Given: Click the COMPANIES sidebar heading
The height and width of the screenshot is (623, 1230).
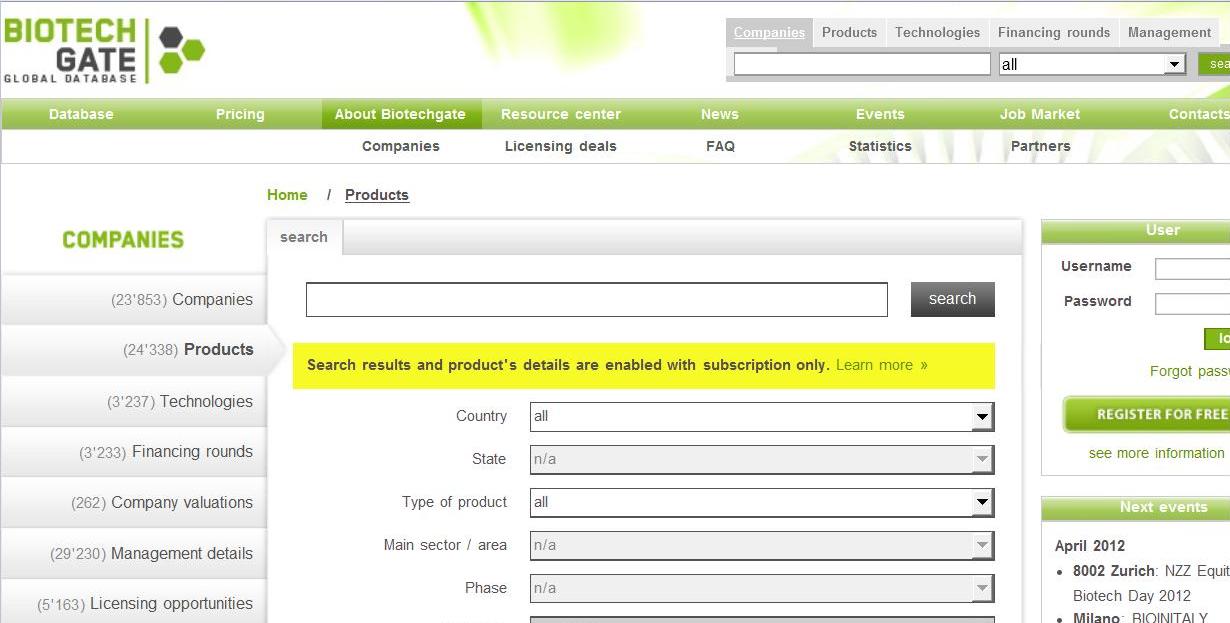Looking at the screenshot, I should click(x=123, y=240).
